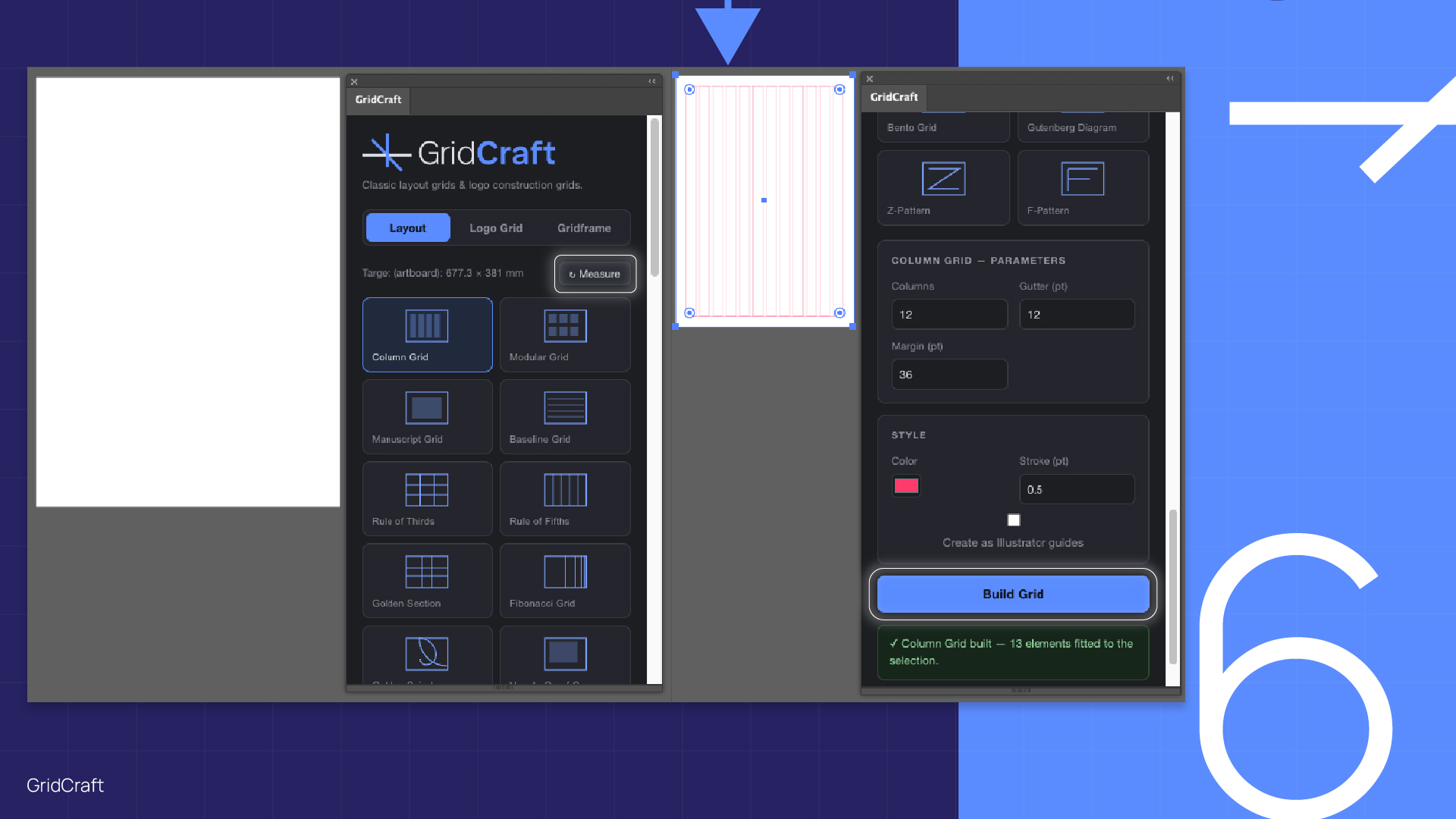Open the grid color swatch picker
1456x819 pixels.
click(x=906, y=486)
